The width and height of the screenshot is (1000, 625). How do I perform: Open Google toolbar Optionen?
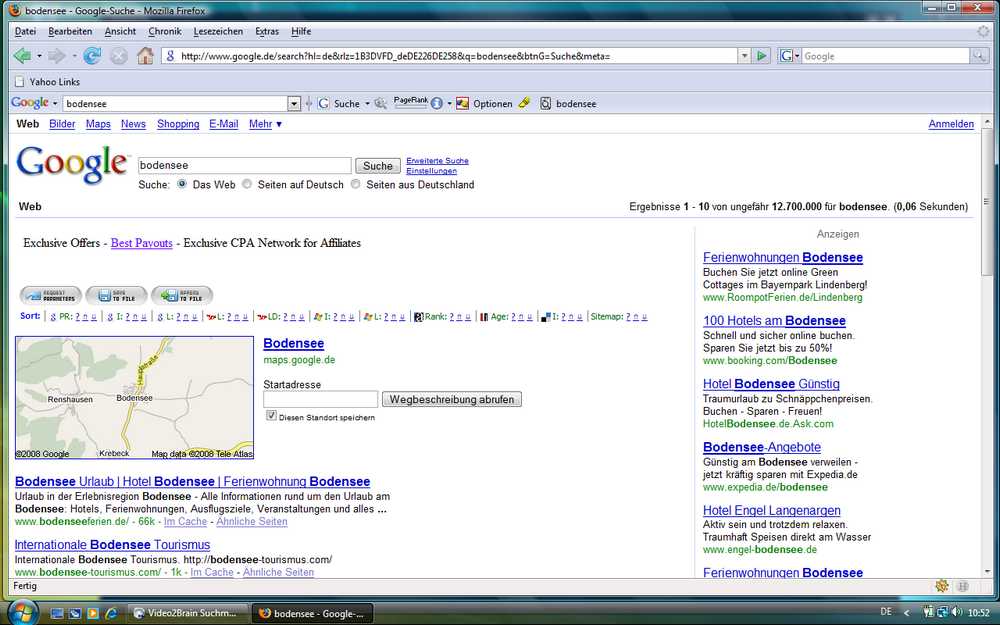(x=485, y=103)
